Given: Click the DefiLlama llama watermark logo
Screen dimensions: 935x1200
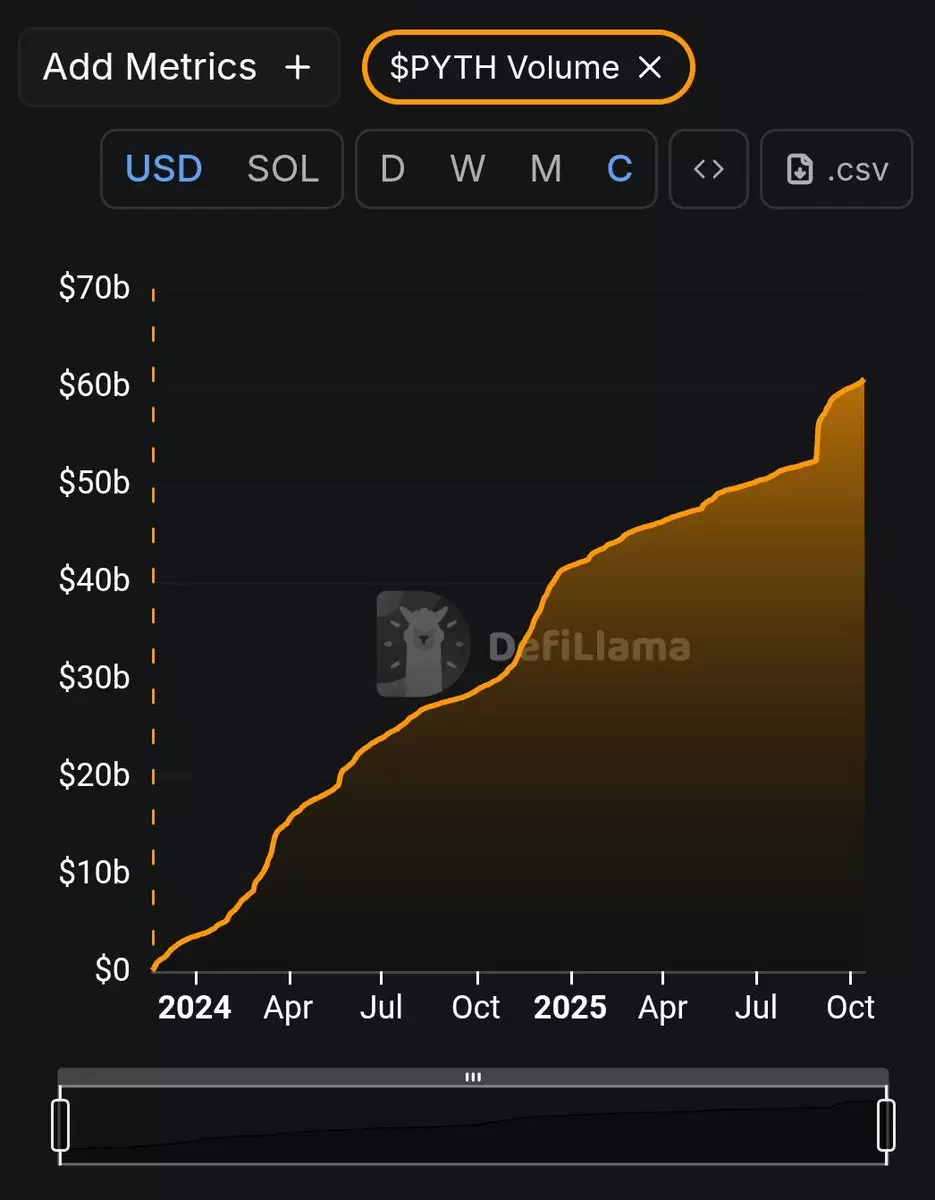Looking at the screenshot, I should (x=423, y=644).
